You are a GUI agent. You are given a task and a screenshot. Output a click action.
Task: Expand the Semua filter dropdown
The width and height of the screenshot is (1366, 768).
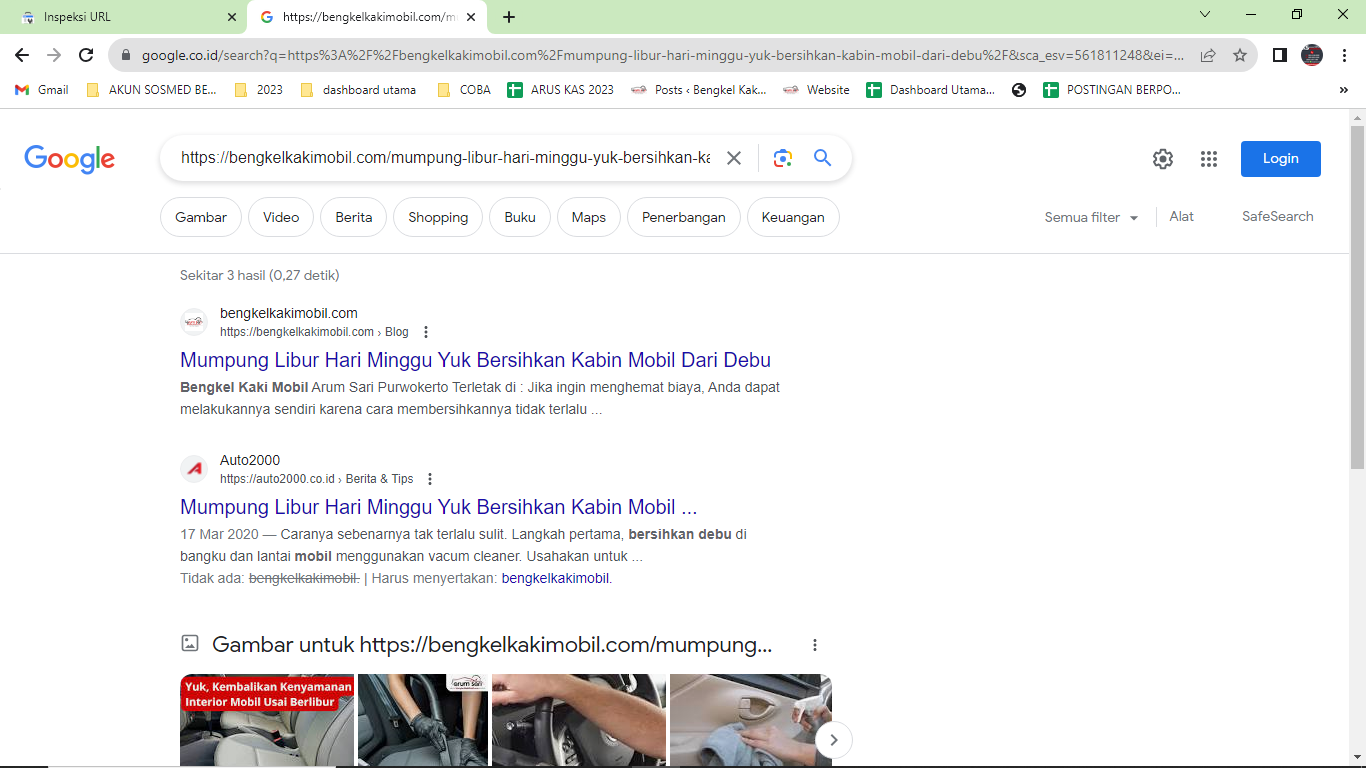[x=1092, y=217]
